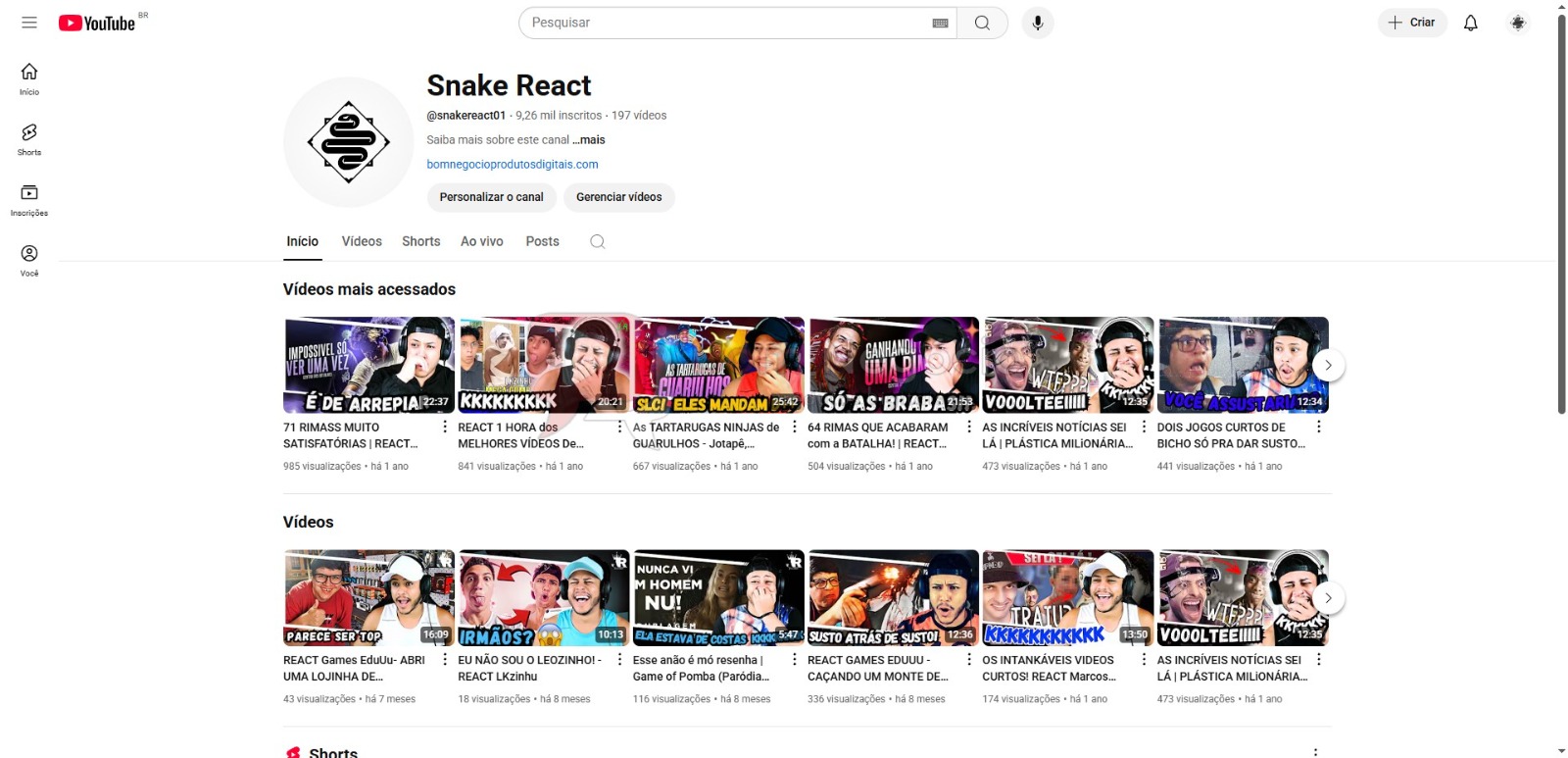The width and height of the screenshot is (1568, 758).
Task: Play the É DE ARREPIAR thumbnail video
Action: click(x=368, y=365)
